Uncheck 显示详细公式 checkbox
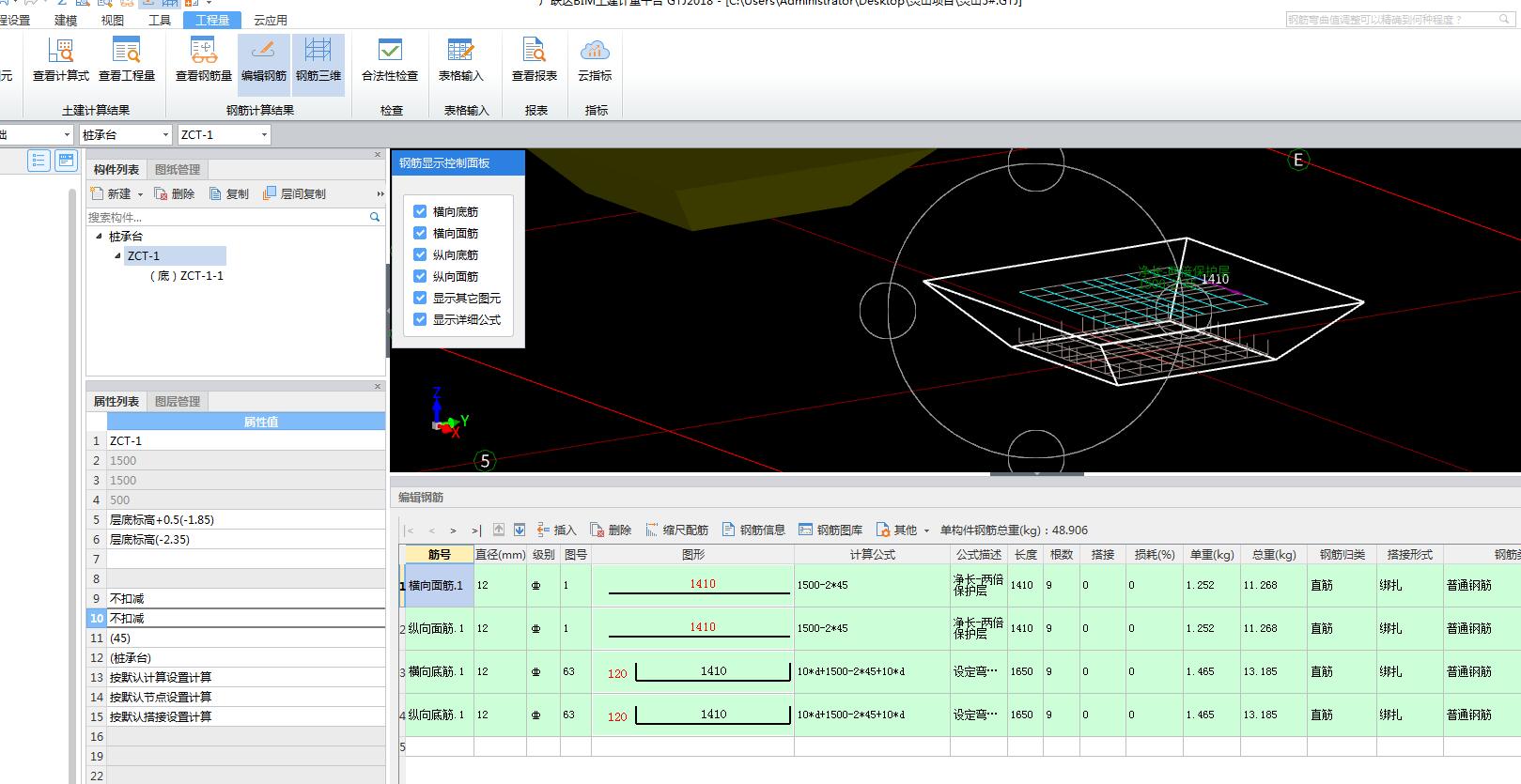 point(420,320)
